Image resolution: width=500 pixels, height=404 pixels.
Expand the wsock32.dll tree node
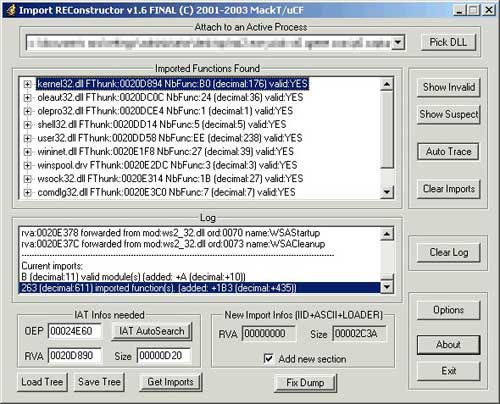(x=28, y=179)
